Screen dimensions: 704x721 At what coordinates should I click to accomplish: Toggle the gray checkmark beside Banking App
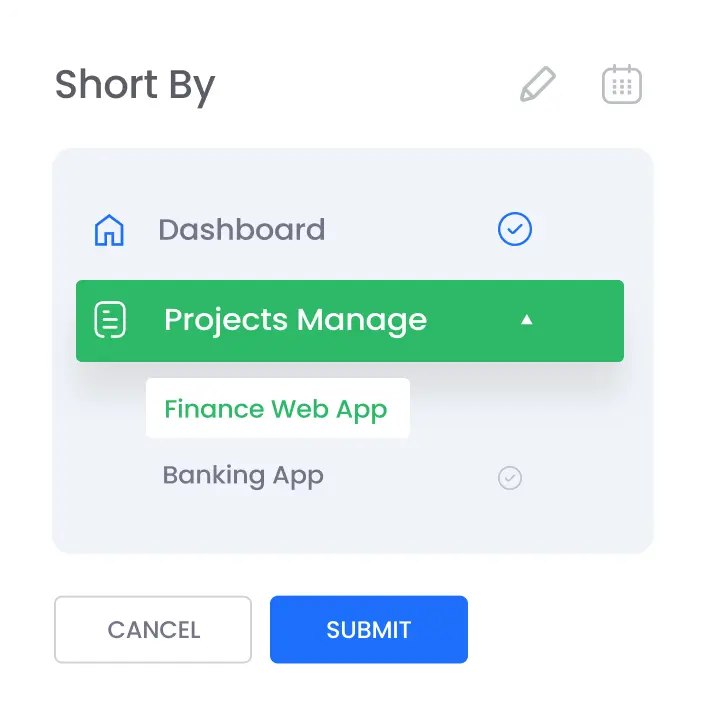510,478
